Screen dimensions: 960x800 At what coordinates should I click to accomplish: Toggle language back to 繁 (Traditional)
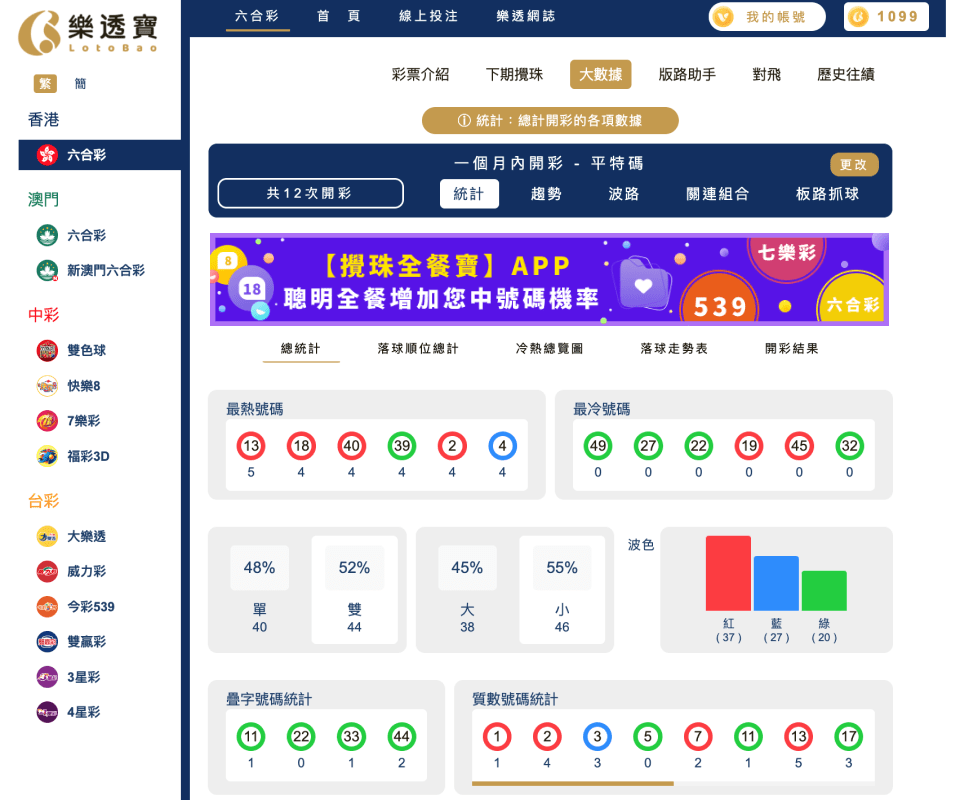pyautogui.click(x=44, y=83)
